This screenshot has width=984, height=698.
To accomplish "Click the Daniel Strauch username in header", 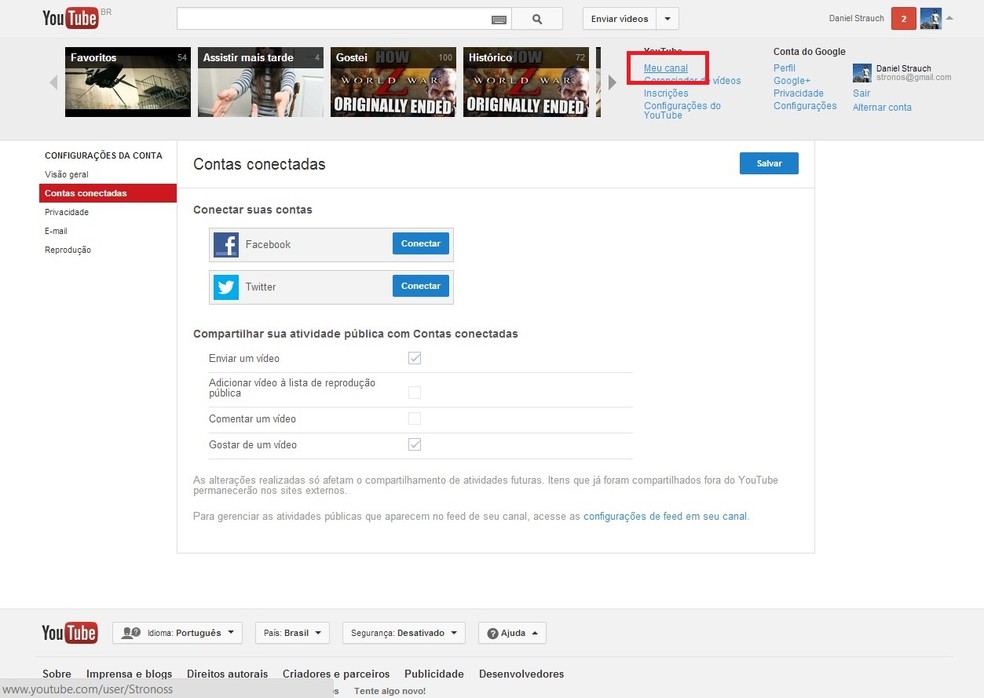I will coord(856,18).
